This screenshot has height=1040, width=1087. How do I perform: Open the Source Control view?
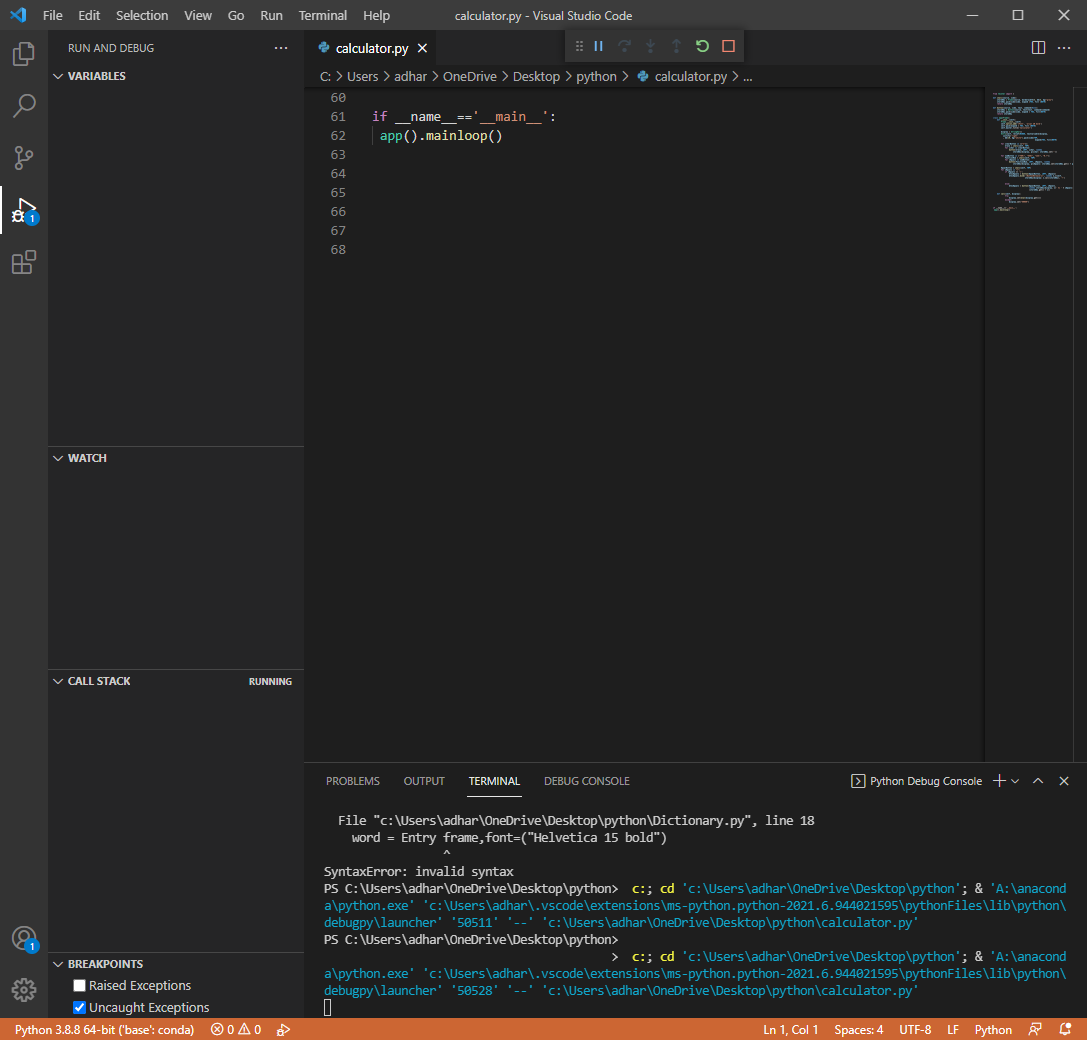(x=24, y=158)
